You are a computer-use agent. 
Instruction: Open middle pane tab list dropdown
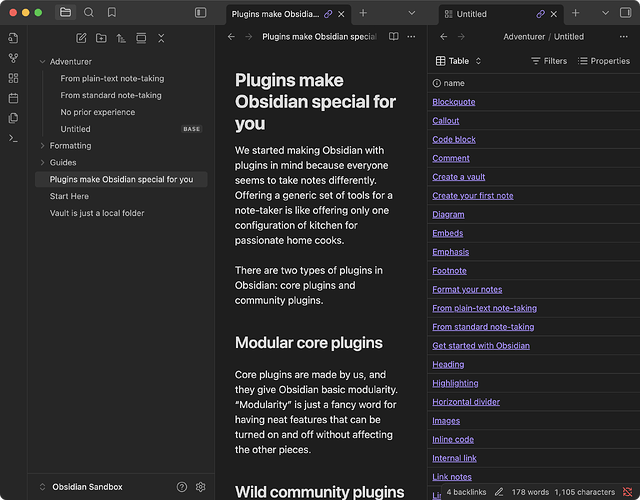(x=412, y=13)
